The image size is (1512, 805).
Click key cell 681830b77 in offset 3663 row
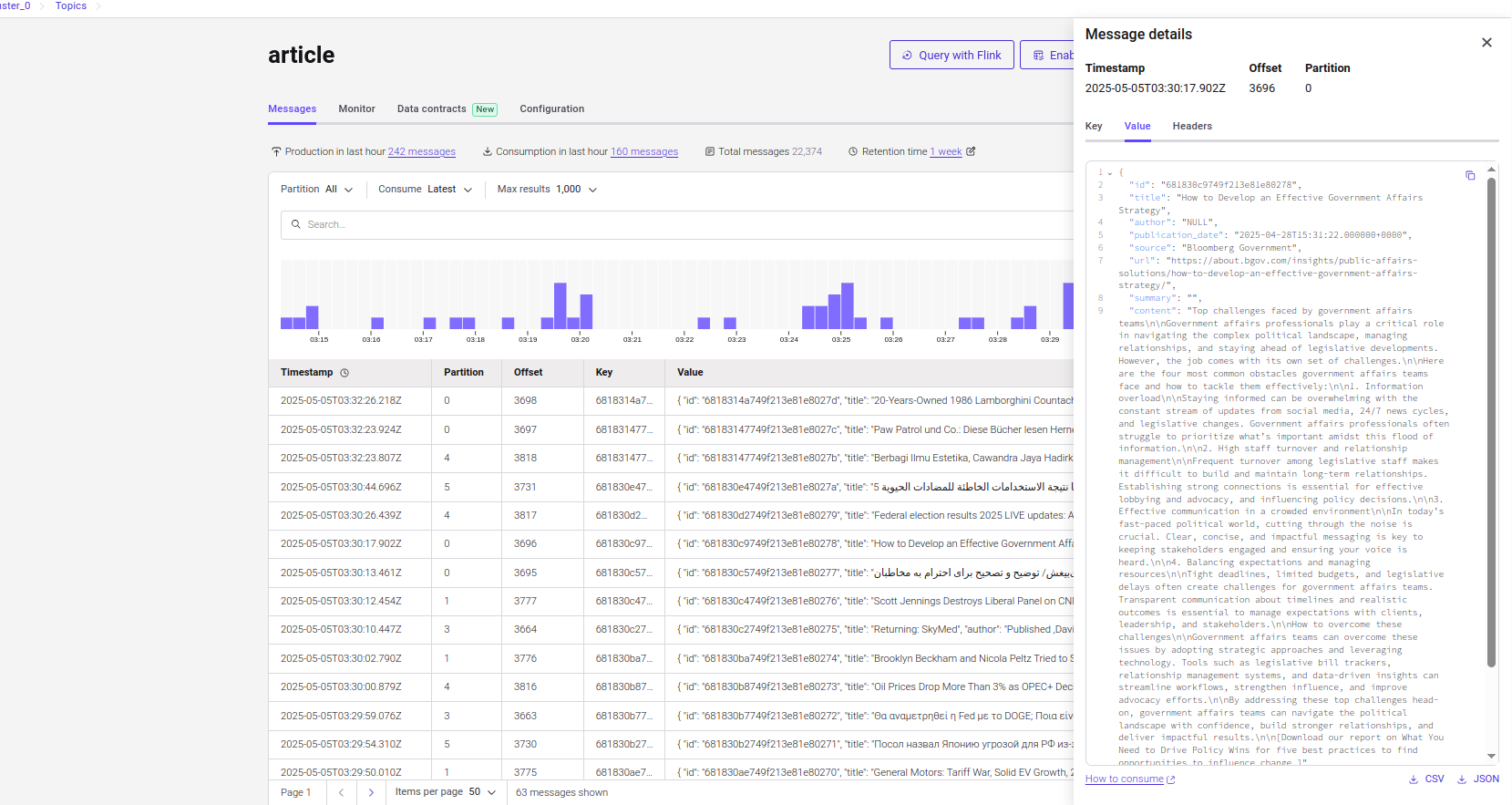click(x=623, y=716)
